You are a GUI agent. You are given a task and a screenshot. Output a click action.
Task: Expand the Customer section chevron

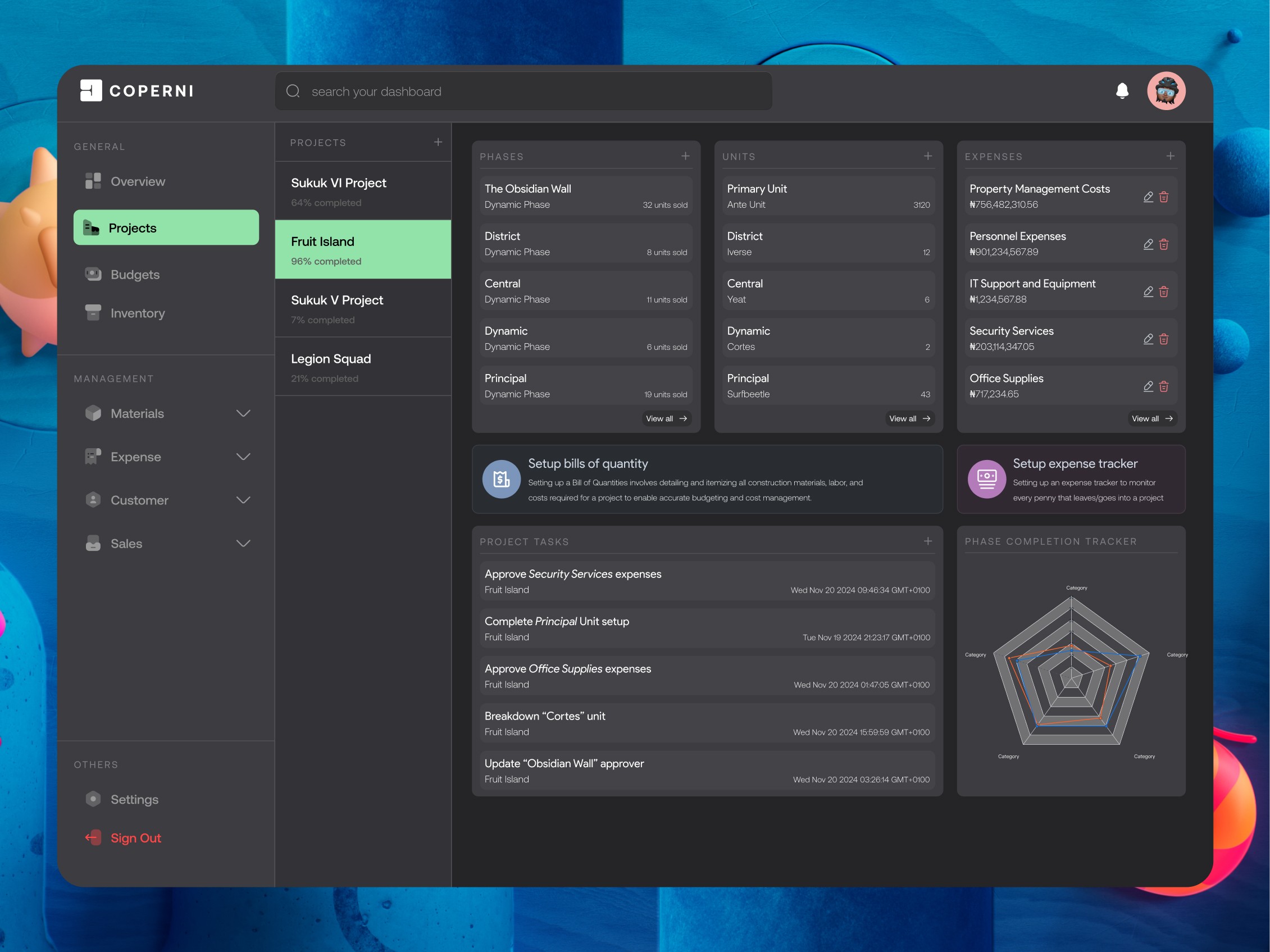243,500
